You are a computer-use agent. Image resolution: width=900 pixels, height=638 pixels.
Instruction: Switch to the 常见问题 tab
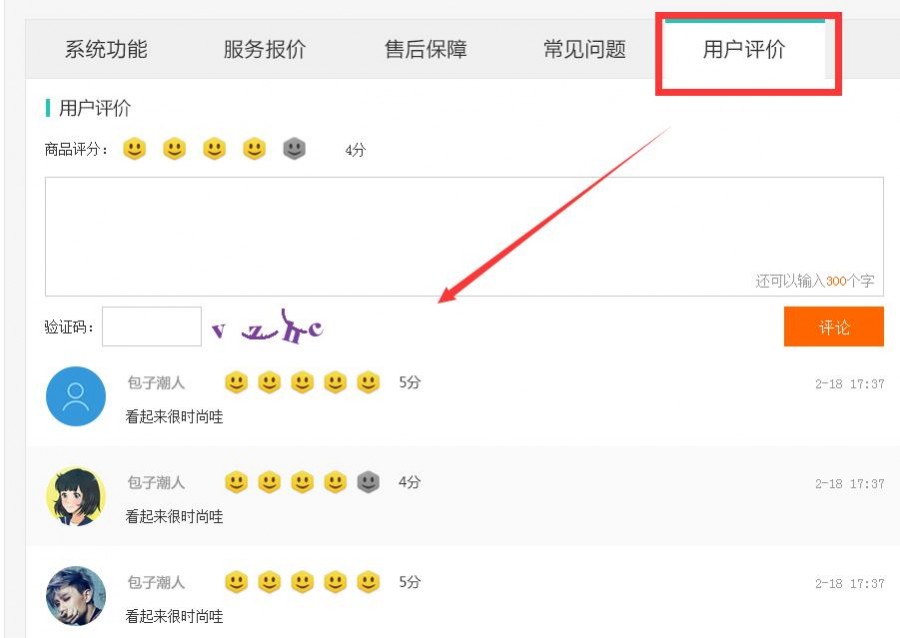(x=584, y=49)
